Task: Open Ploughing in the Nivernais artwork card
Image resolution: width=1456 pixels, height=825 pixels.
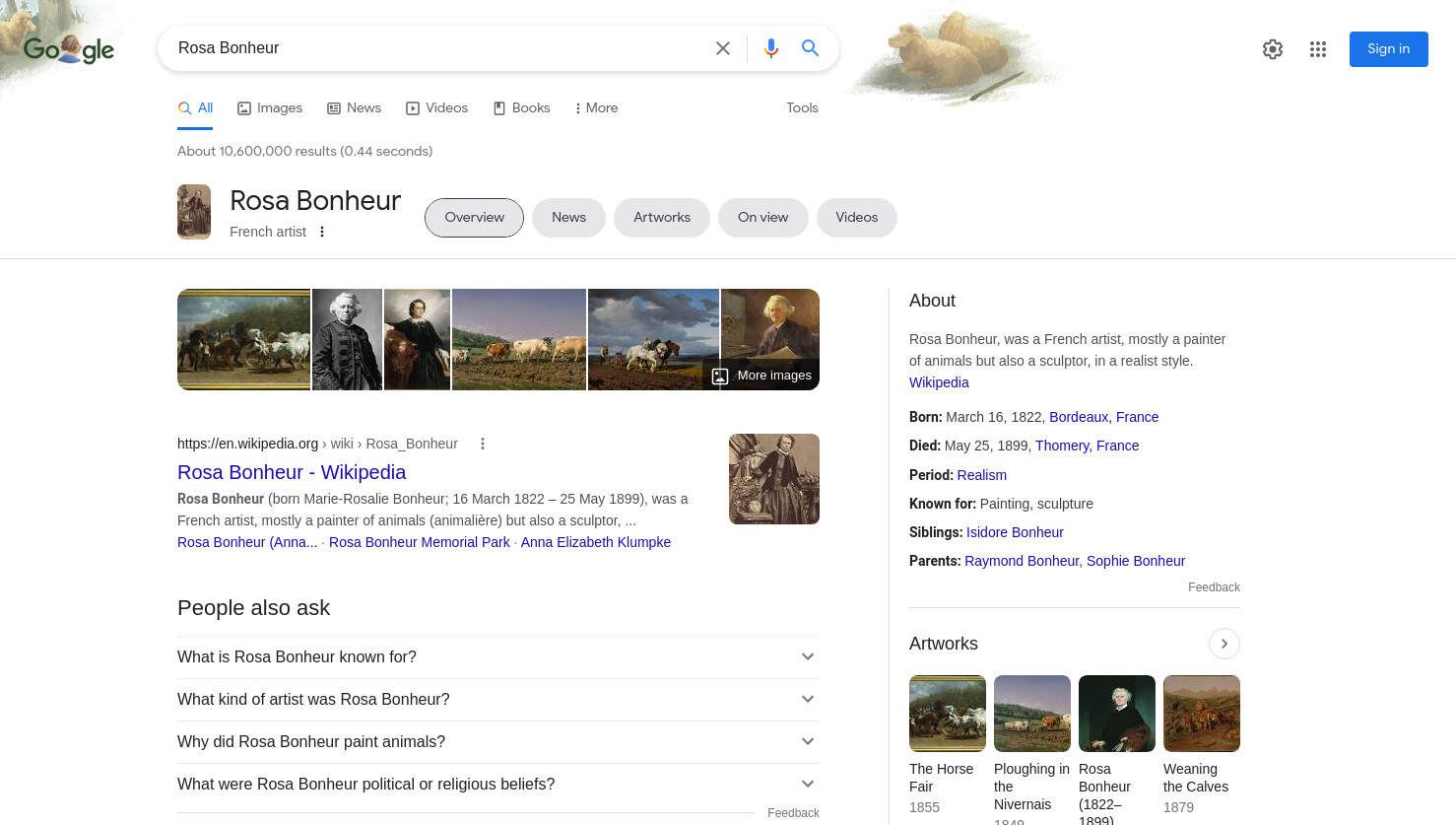Action: (1032, 749)
